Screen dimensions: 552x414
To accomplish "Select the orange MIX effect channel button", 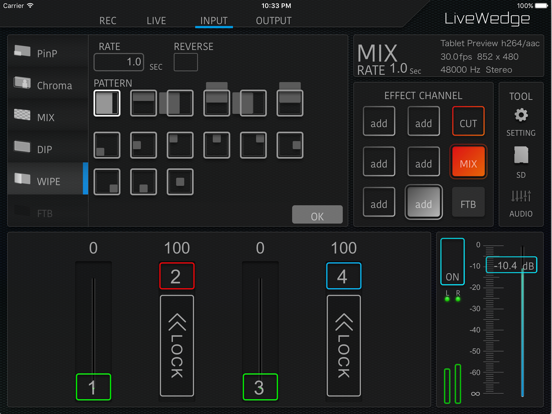I will pyautogui.click(x=468, y=162).
